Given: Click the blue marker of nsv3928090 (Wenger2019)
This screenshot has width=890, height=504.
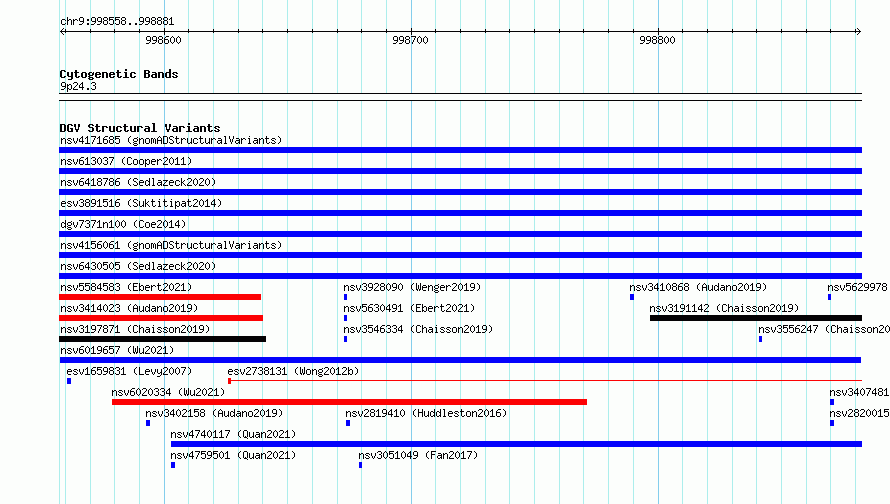Looking at the screenshot, I should click(346, 297).
